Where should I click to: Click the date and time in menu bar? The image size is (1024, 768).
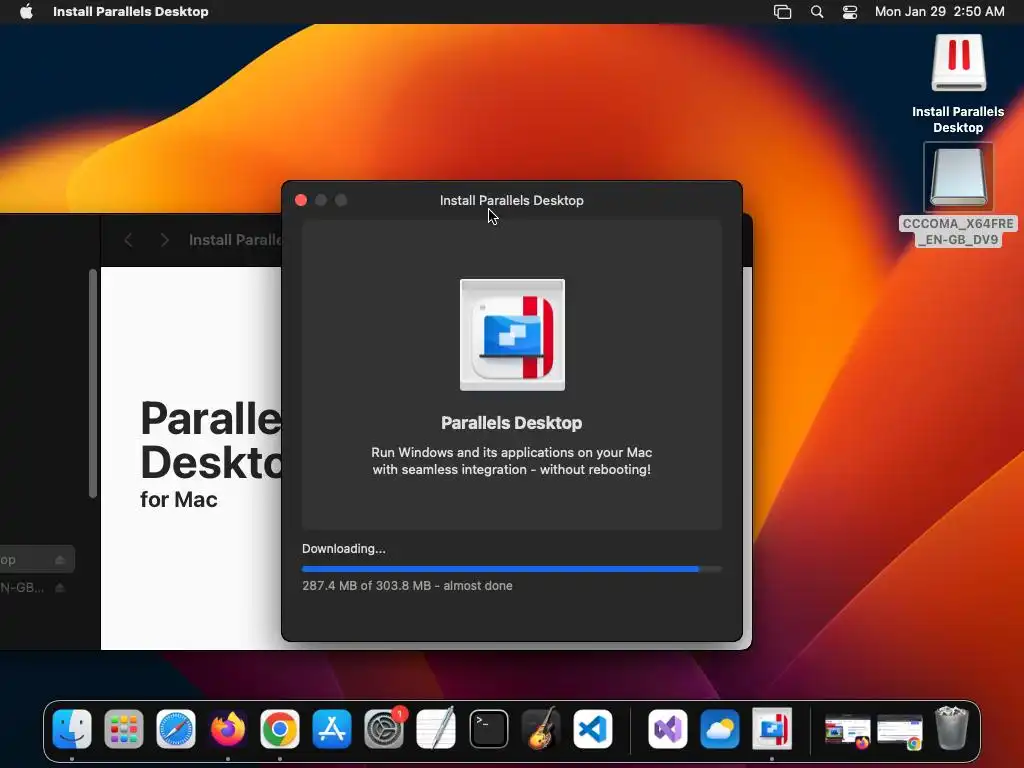[x=939, y=12]
